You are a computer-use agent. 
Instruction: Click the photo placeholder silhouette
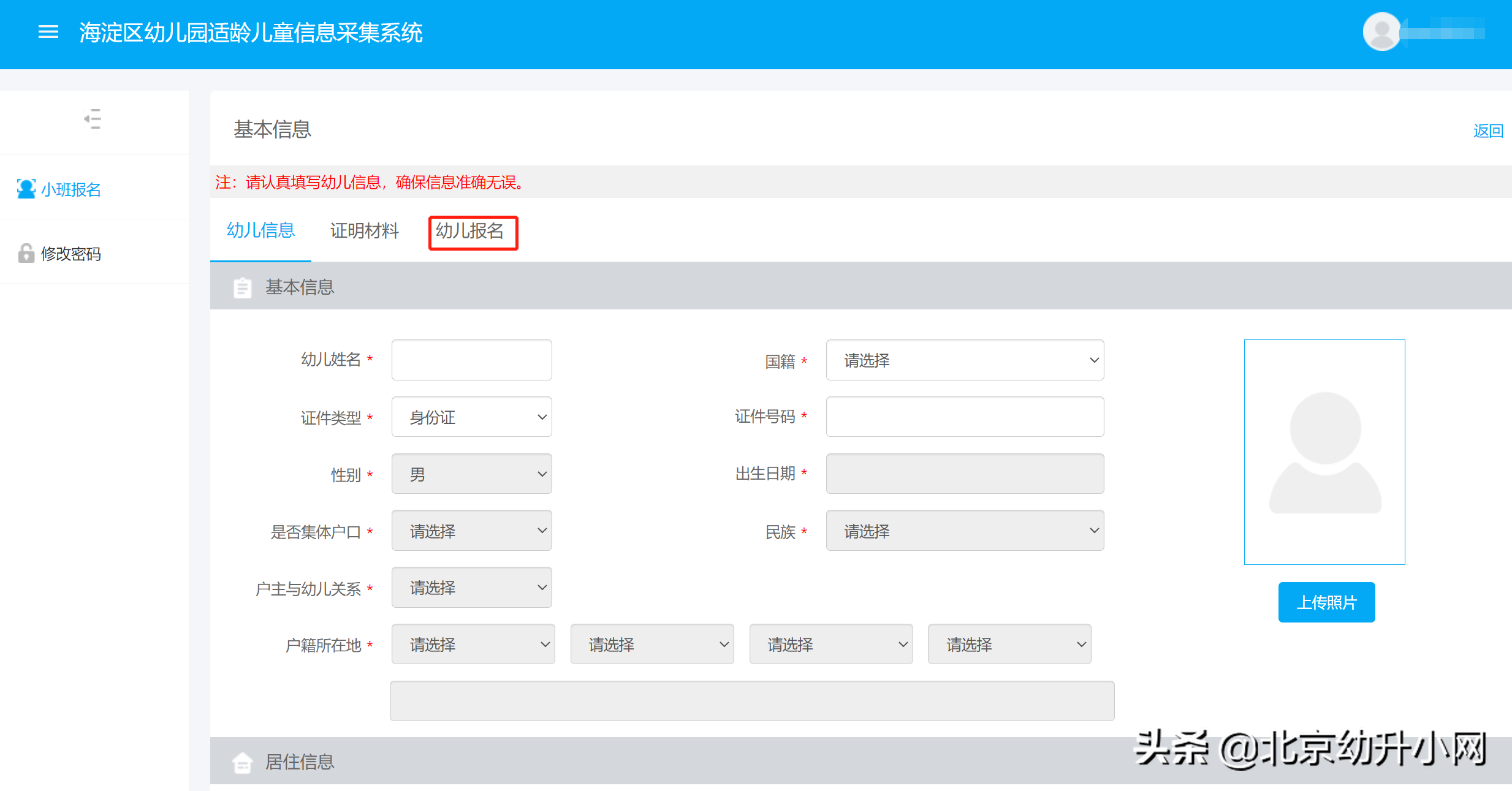click(1324, 452)
